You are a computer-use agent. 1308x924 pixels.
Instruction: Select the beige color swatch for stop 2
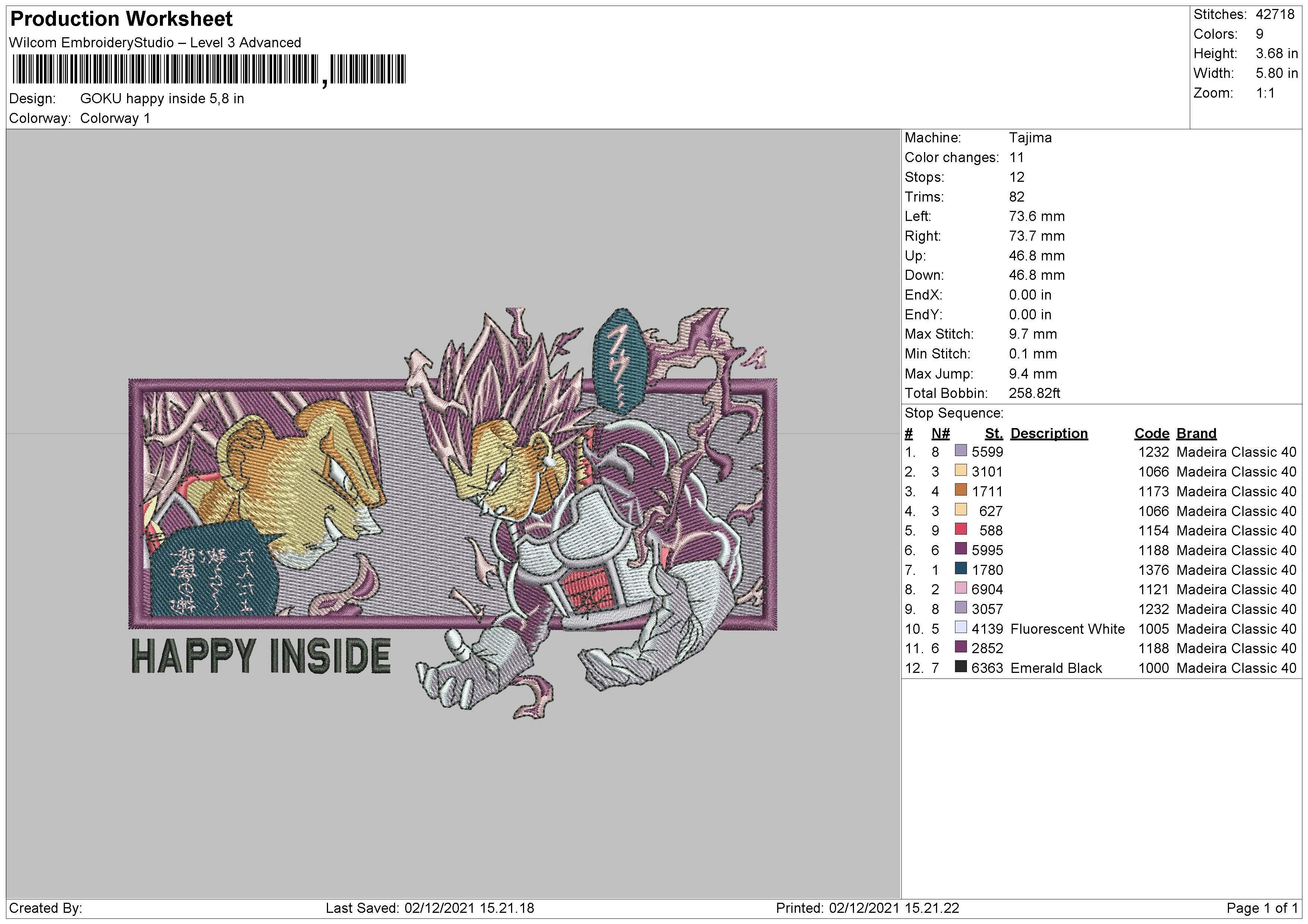(x=961, y=471)
